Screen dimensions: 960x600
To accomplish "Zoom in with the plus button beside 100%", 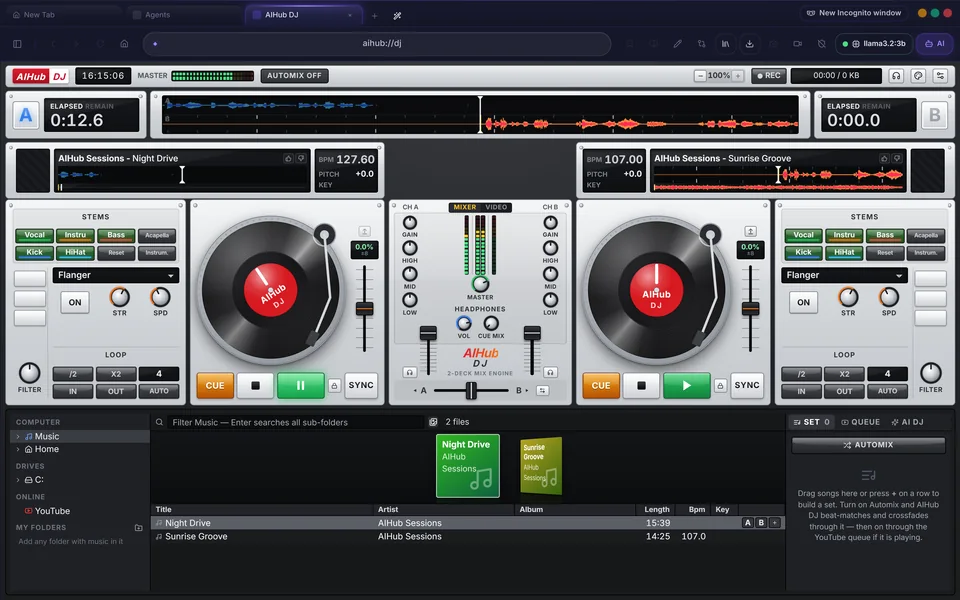I will [738, 76].
